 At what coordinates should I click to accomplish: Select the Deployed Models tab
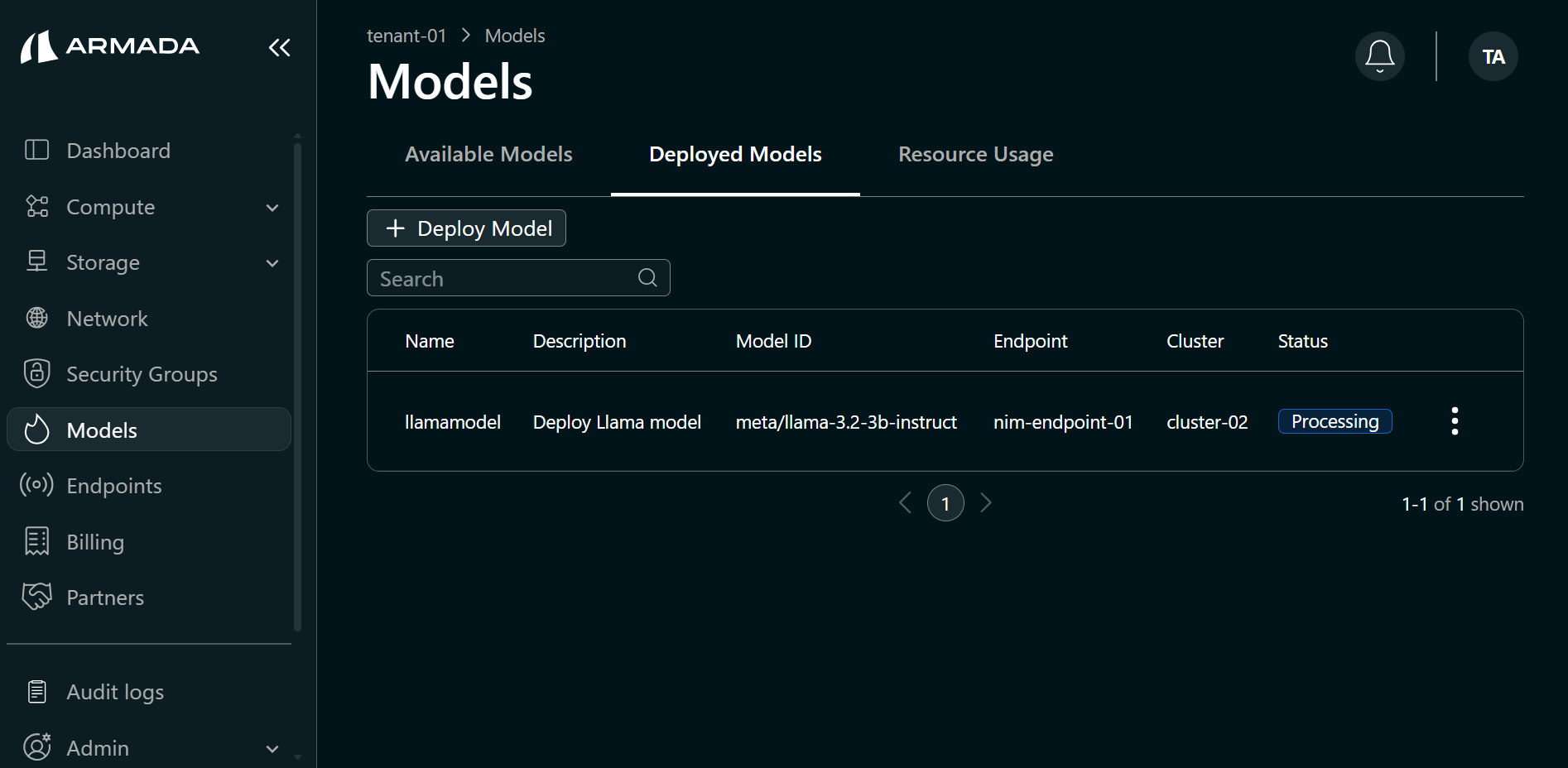coord(735,155)
